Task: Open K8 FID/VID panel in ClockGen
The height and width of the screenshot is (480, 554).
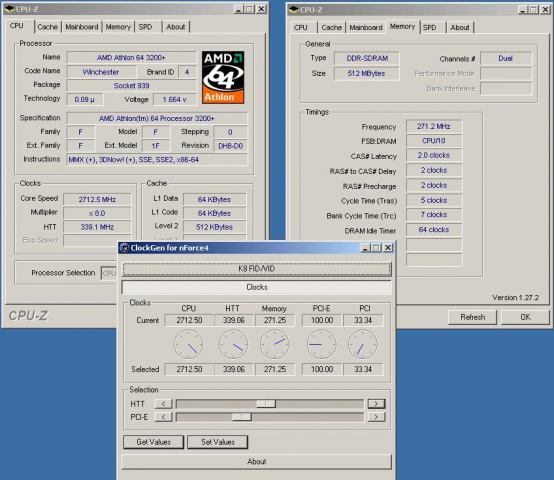Action: pos(257,269)
